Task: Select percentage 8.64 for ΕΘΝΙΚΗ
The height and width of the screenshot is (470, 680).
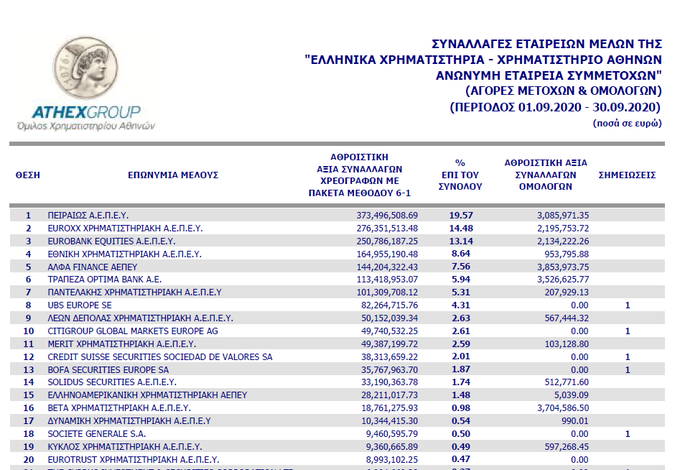Action: 461,254
